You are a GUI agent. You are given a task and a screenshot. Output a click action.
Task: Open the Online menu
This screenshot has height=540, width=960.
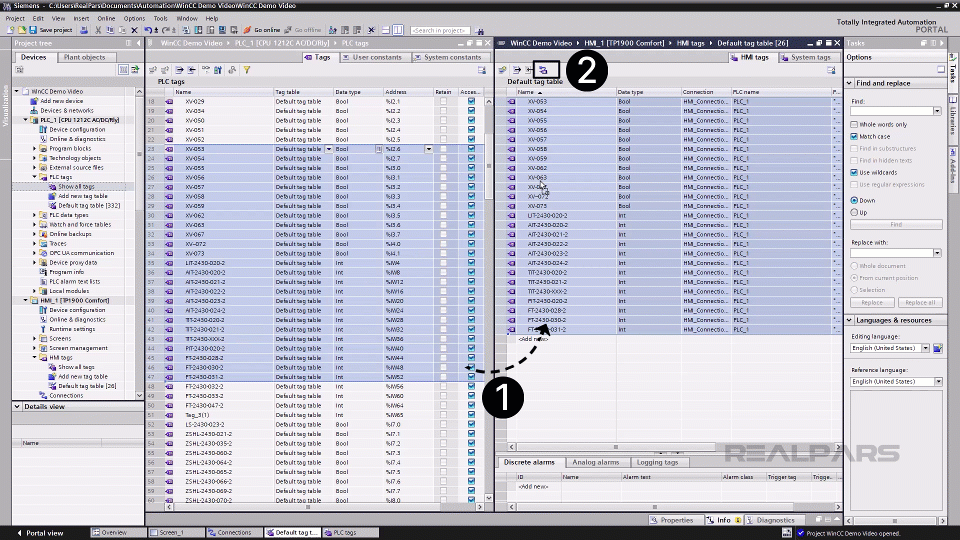pos(106,18)
